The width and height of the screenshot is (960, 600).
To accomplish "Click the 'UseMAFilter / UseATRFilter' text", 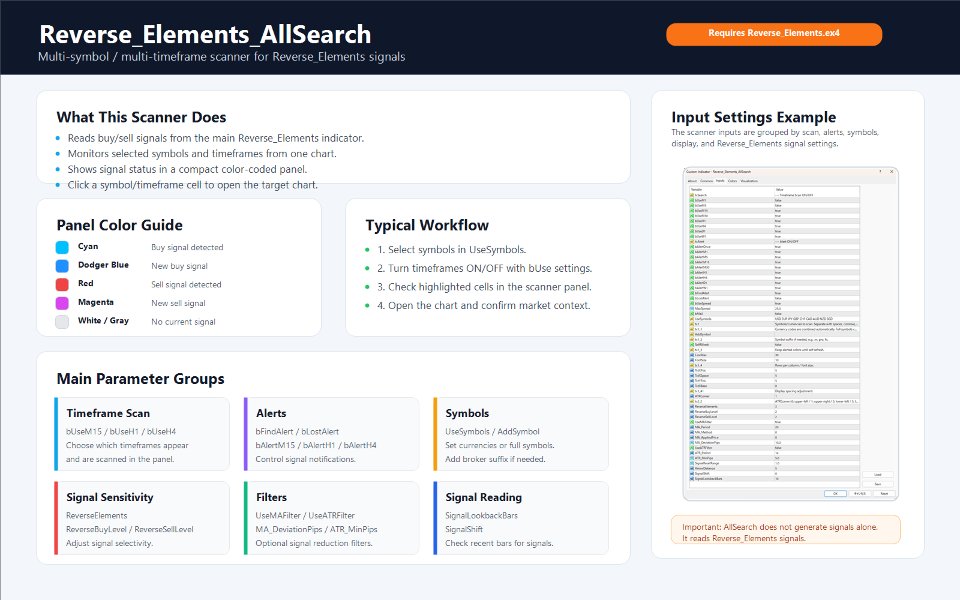I will pos(305,516).
